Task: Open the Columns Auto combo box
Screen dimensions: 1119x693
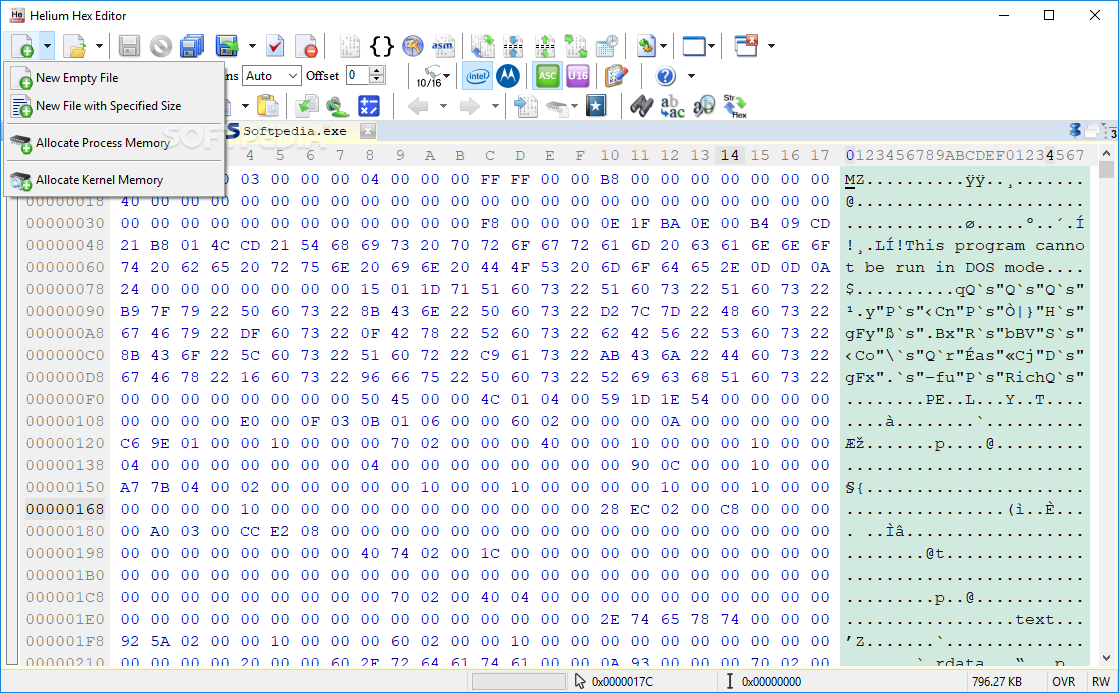Action: coord(271,76)
